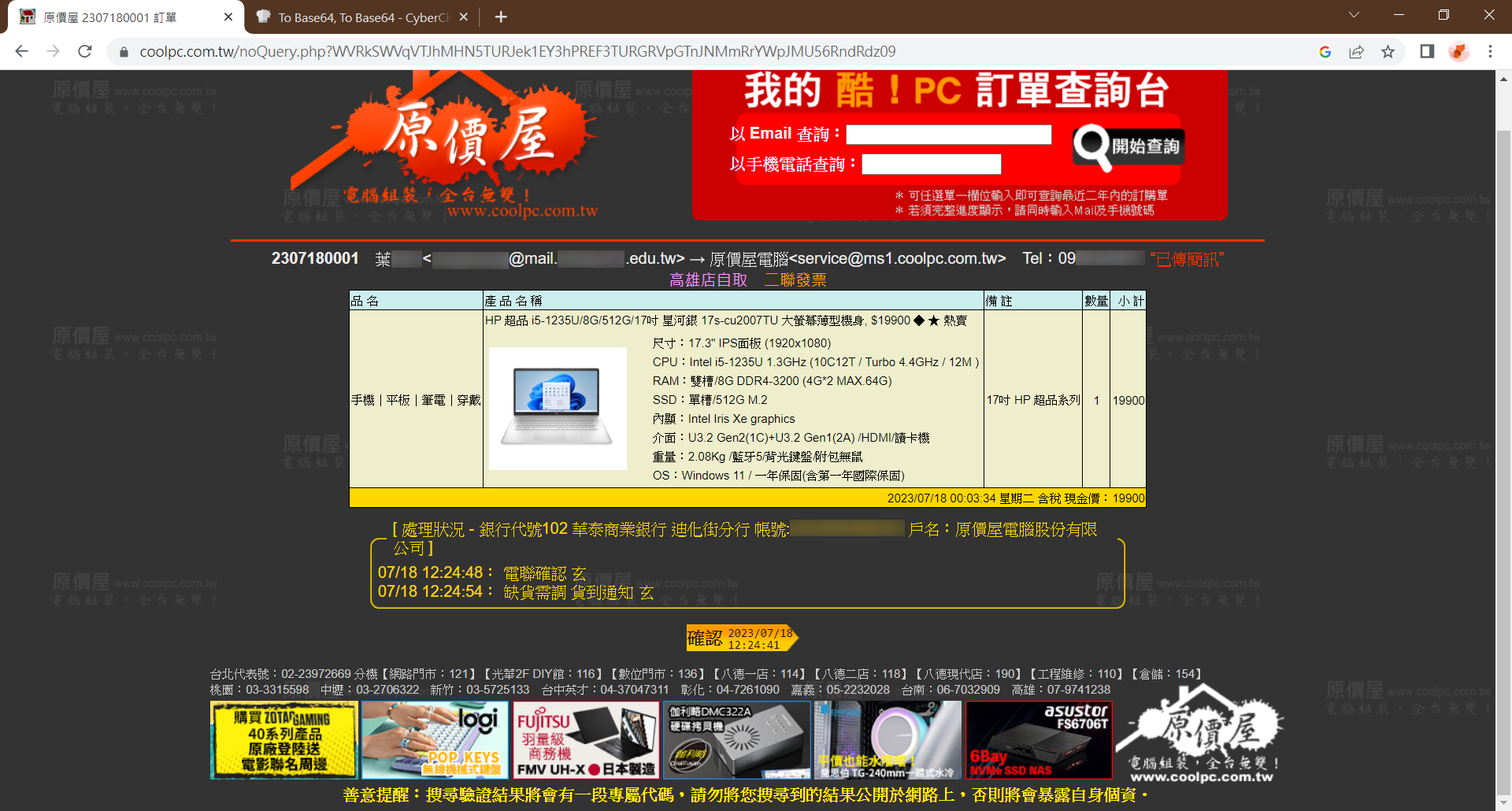Restore down the browser window
Screen dimensions: 1512x811
click(1443, 15)
